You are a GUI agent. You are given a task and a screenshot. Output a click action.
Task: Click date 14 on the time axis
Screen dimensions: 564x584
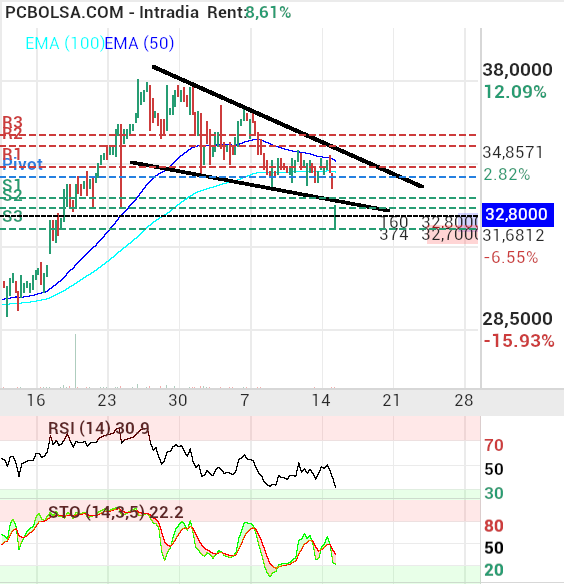pos(321,400)
